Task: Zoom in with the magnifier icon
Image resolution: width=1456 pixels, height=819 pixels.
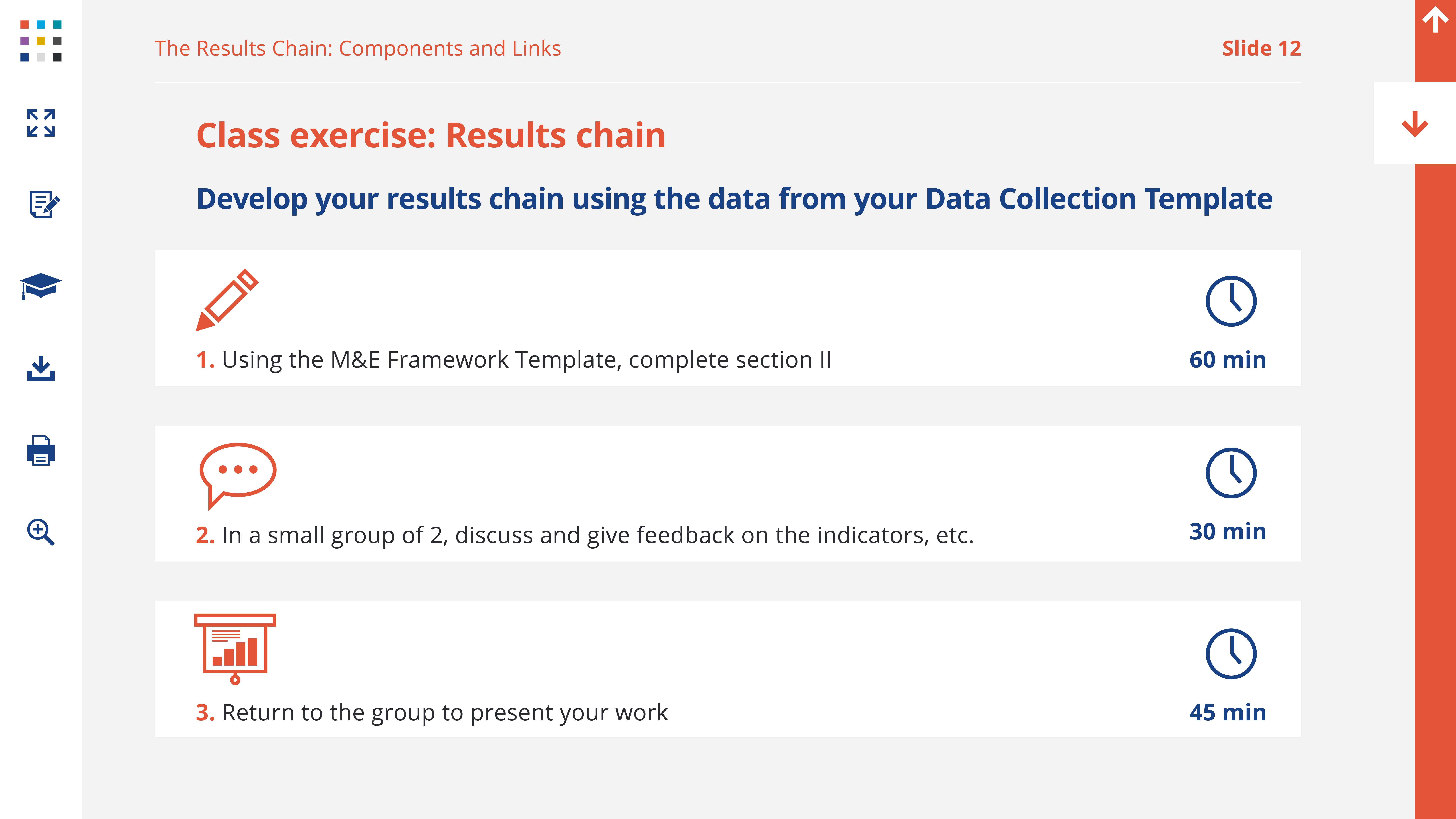Action: coord(41,532)
